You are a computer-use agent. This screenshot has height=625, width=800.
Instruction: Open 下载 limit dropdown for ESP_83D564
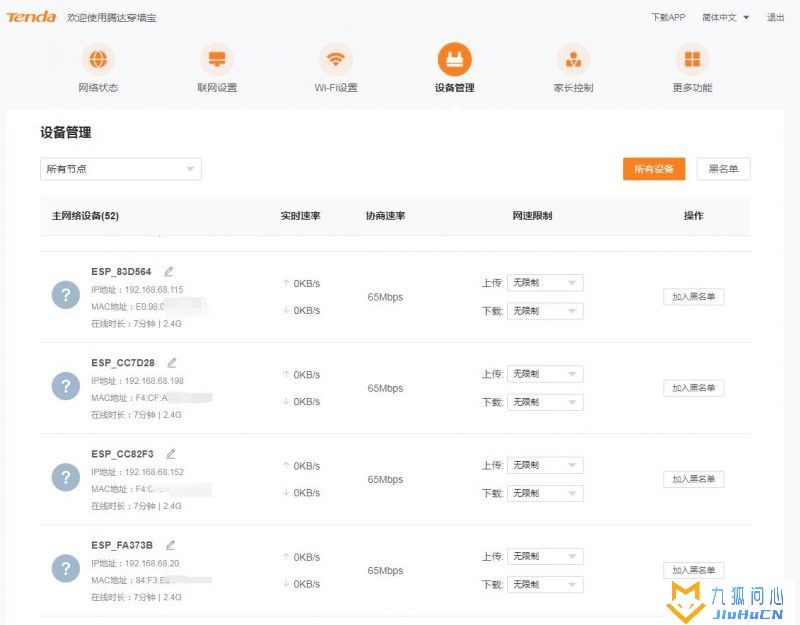545,311
